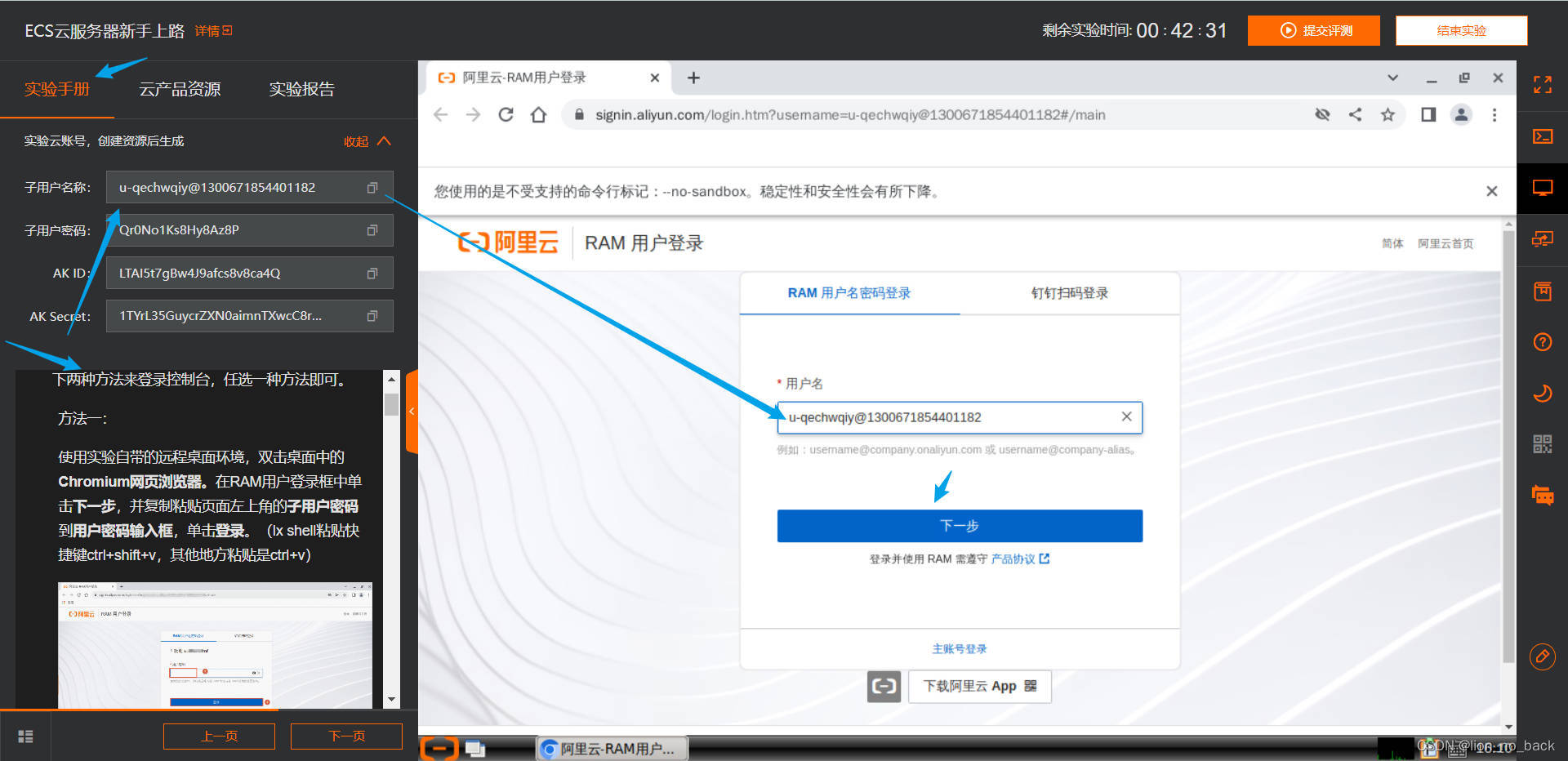This screenshot has width=1568, height=761.
Task: Open browser tab search dropdown chevron
Action: (1392, 78)
